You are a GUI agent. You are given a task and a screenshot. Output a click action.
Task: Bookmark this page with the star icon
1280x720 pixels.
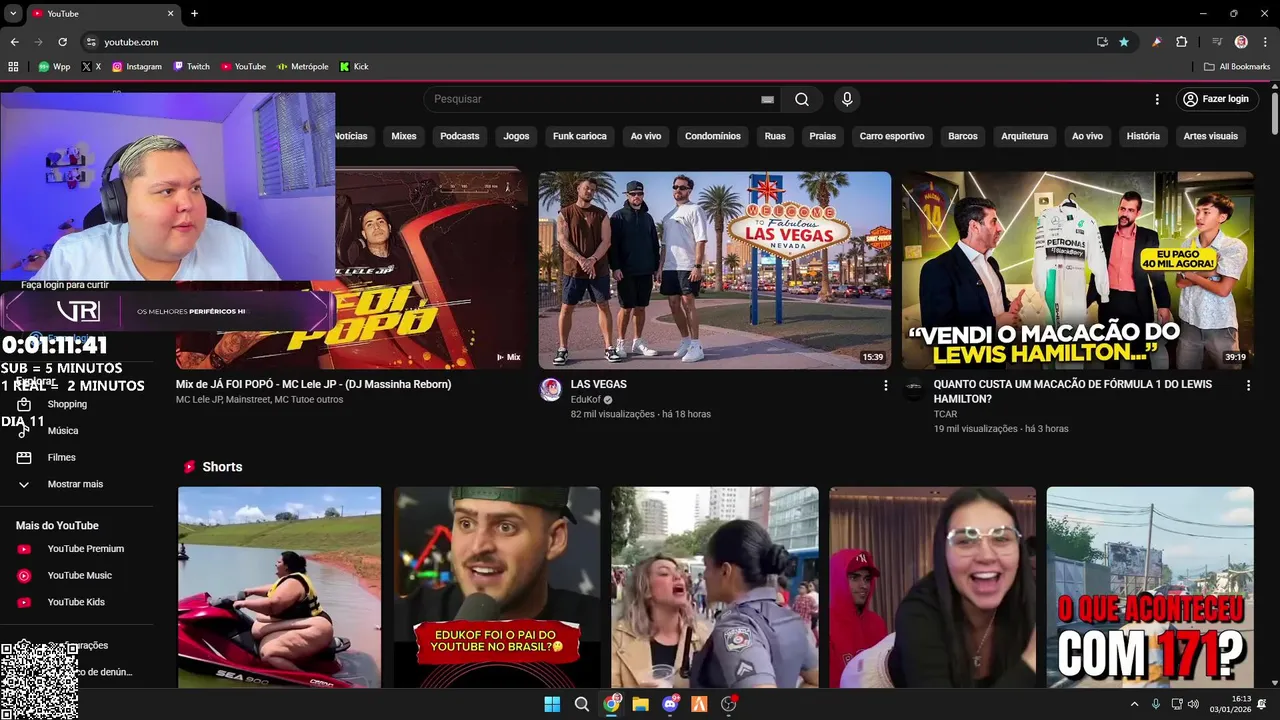click(1124, 42)
